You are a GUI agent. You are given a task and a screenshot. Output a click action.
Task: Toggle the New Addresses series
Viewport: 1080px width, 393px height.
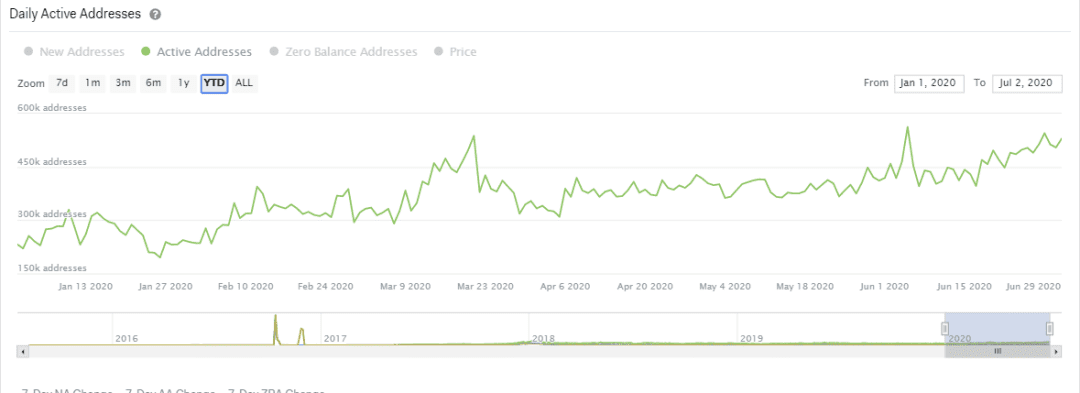click(74, 52)
